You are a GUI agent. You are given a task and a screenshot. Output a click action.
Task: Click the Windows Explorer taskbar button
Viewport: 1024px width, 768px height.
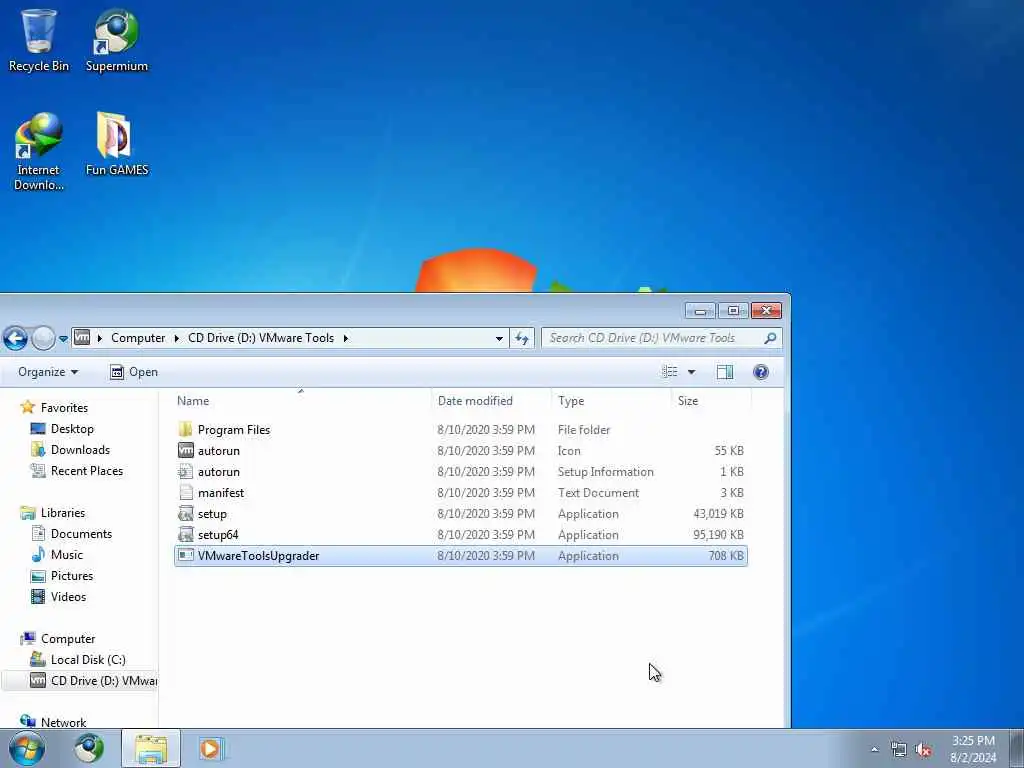point(151,748)
